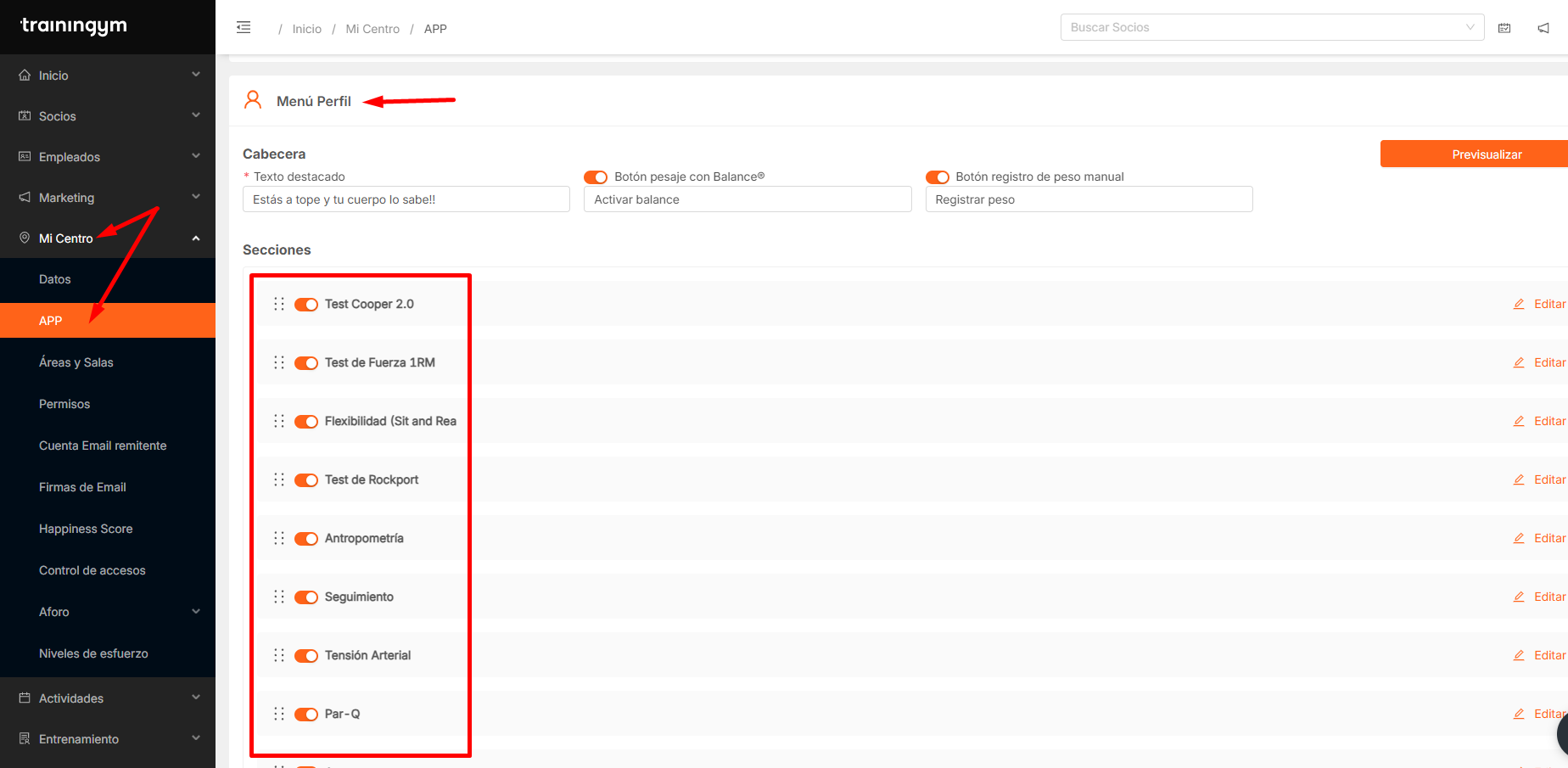Click the drag handle for Test Cooper 2.0
1568x768 pixels.
279,304
